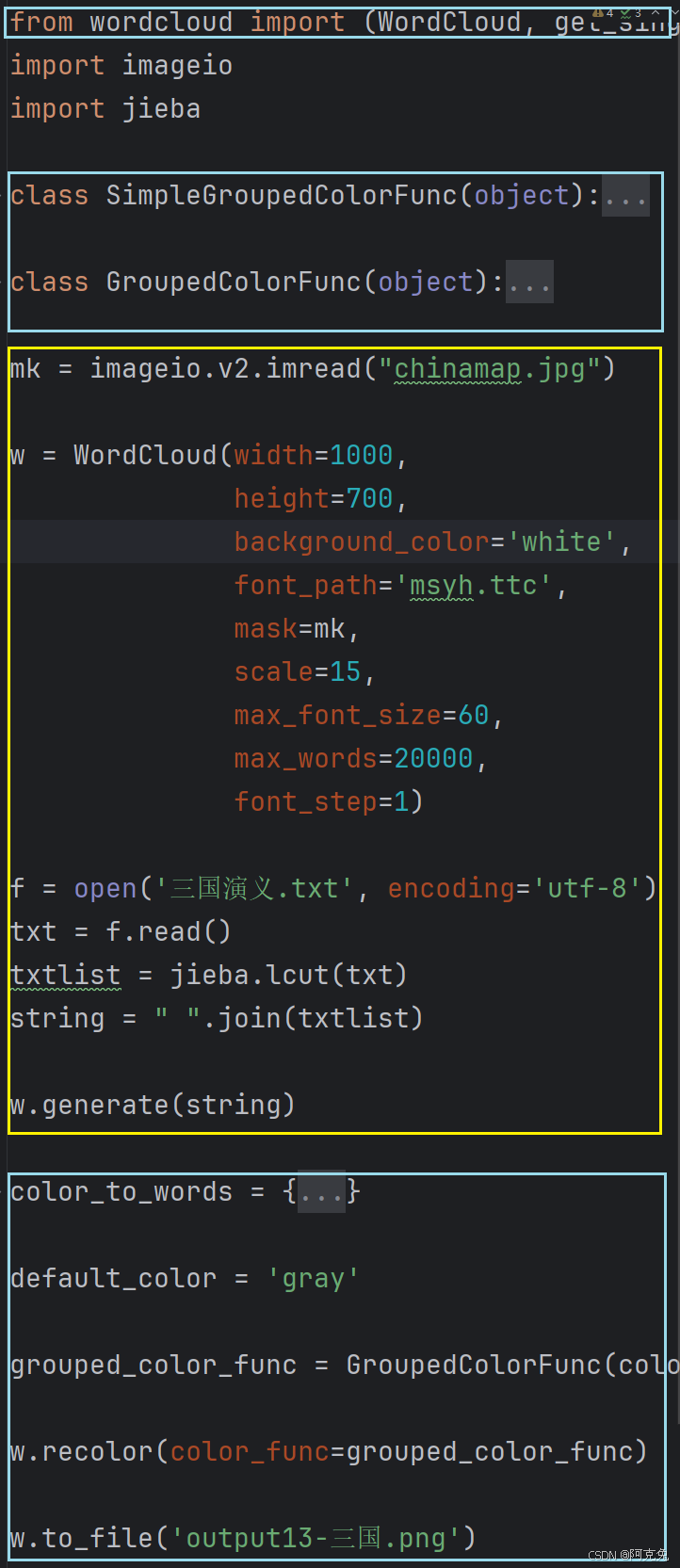Click the max_words value 20000

pyautogui.click(x=433, y=758)
